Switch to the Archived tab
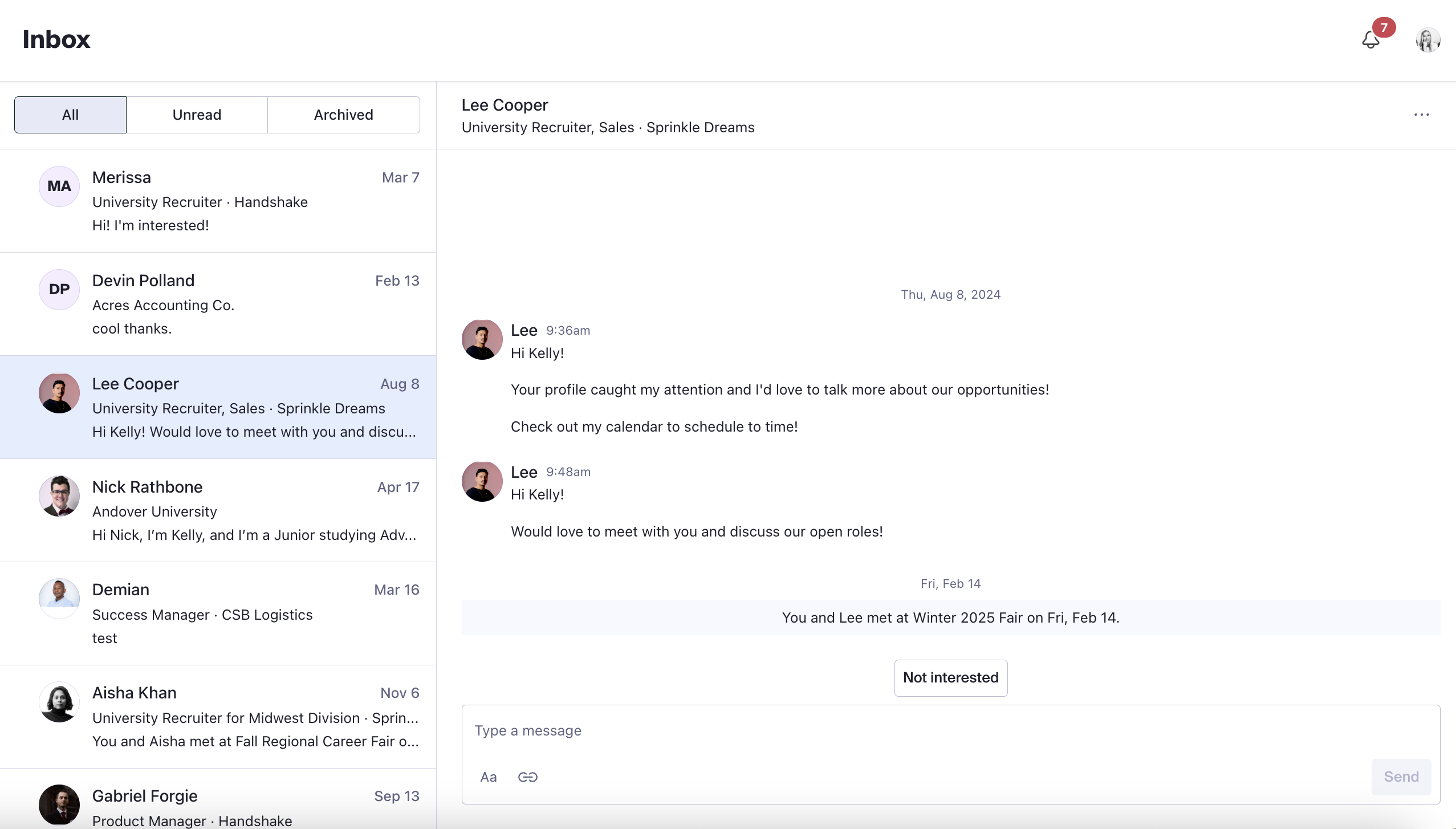Viewport: 1456px width, 829px height. coord(344,115)
